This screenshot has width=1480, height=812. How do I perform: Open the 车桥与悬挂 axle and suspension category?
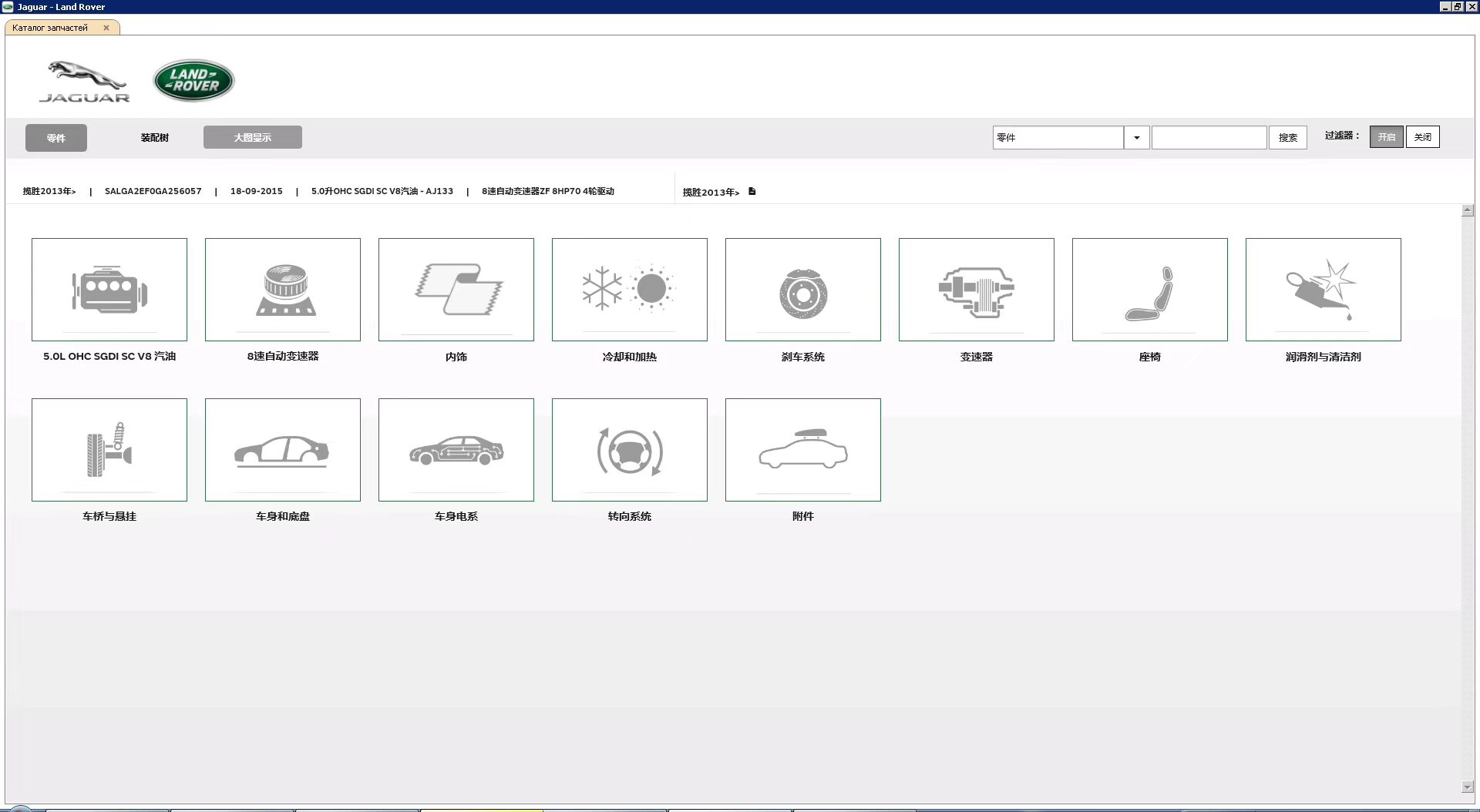109,450
